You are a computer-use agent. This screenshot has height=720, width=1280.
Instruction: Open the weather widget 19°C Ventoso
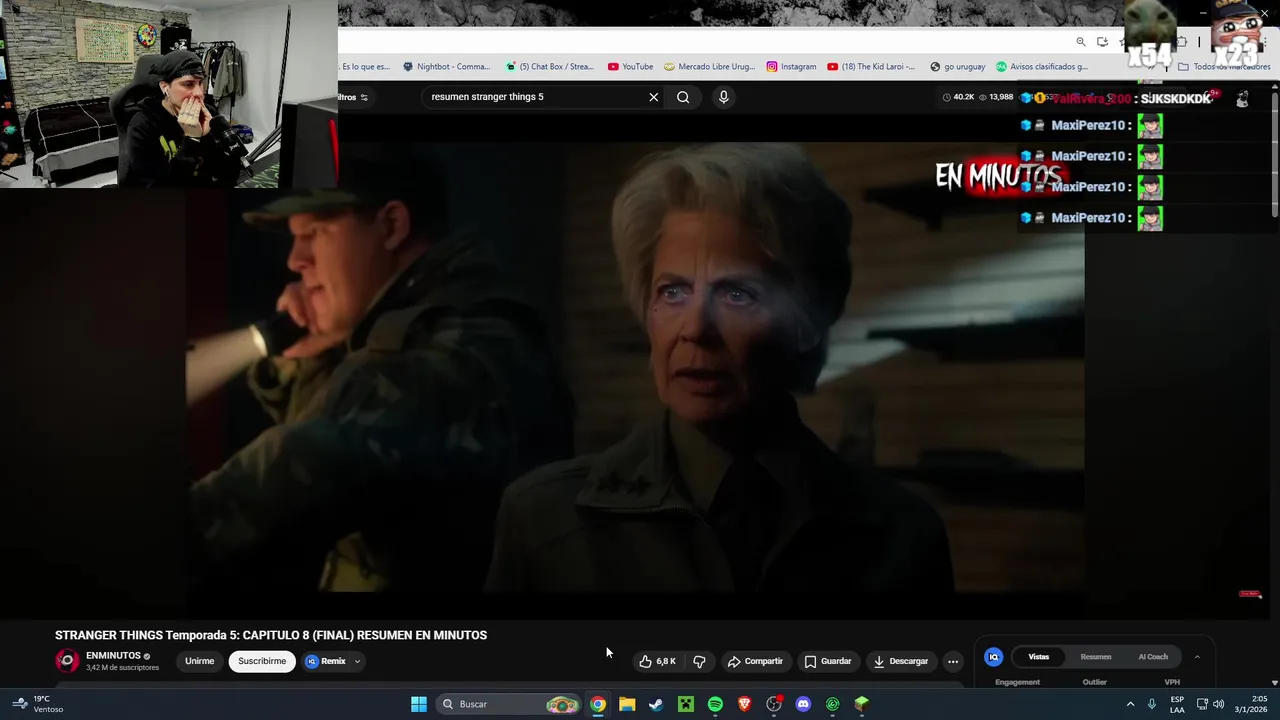pyautogui.click(x=37, y=704)
